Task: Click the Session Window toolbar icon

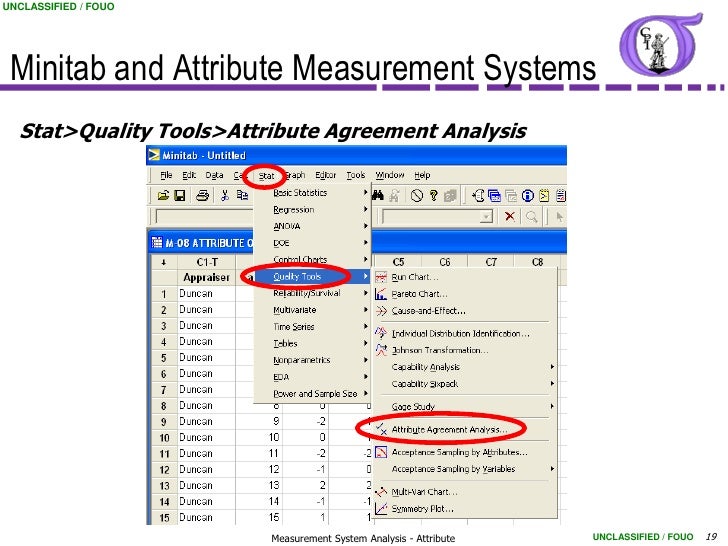Action: click(x=478, y=196)
